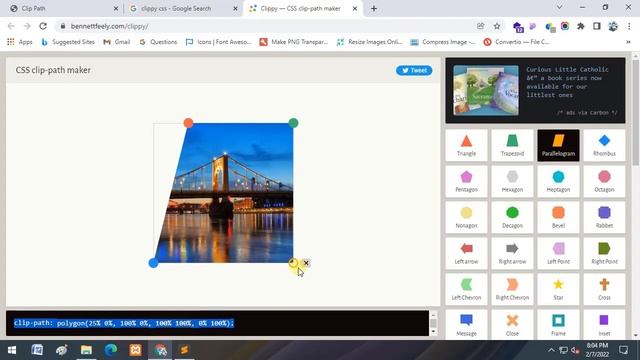
Task: Expand the tab search dropdown arrow
Action: [560, 7]
